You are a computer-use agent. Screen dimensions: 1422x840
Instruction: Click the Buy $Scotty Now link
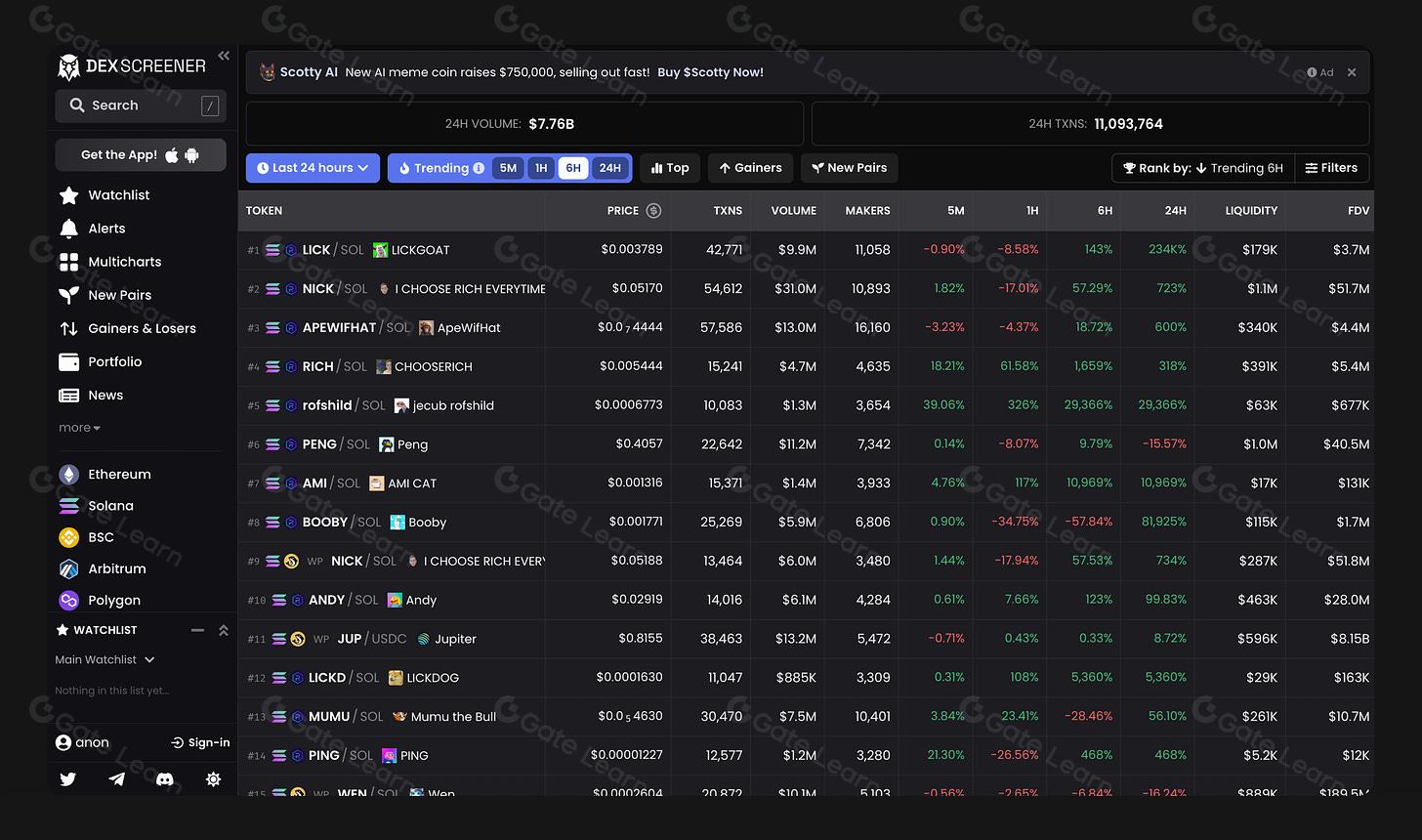pyautogui.click(x=710, y=71)
